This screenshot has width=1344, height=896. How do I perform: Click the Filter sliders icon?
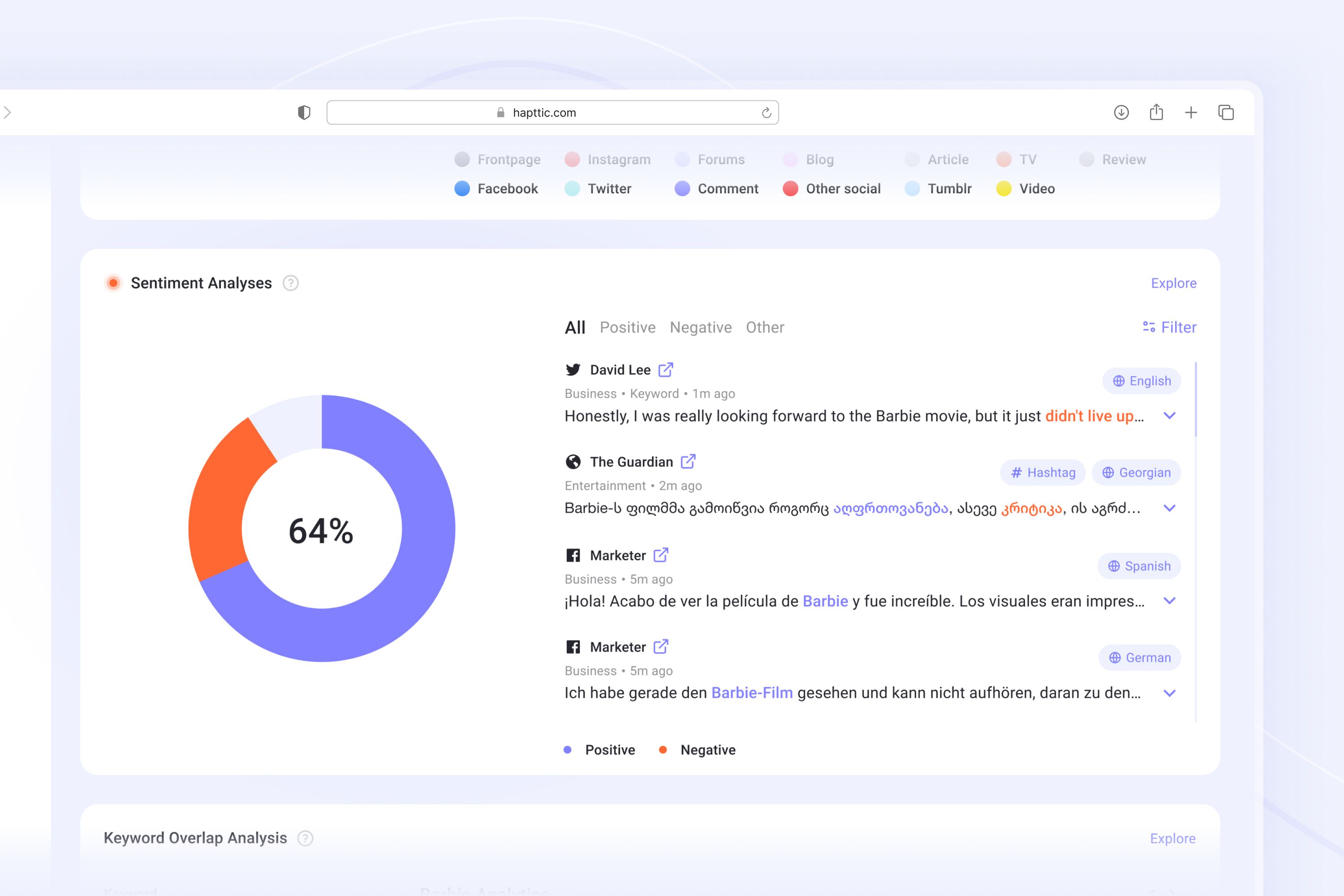click(x=1149, y=327)
